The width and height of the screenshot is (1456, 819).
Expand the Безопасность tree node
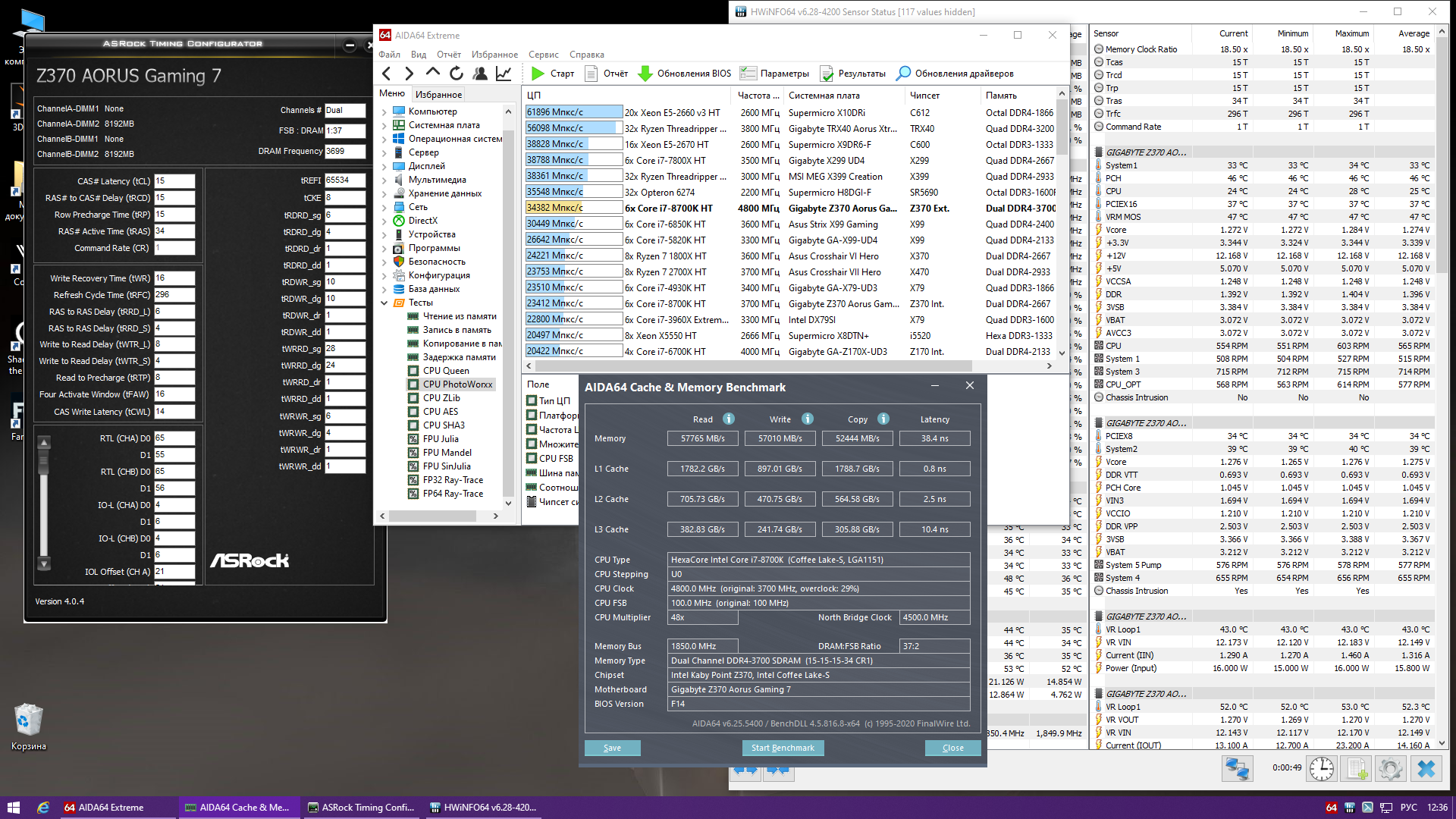click(384, 262)
